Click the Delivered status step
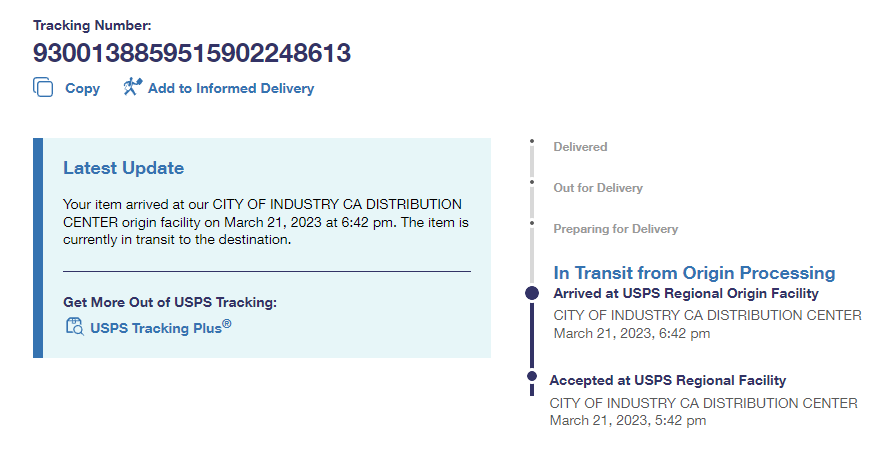Viewport: 885px width, 475px height. click(580, 147)
